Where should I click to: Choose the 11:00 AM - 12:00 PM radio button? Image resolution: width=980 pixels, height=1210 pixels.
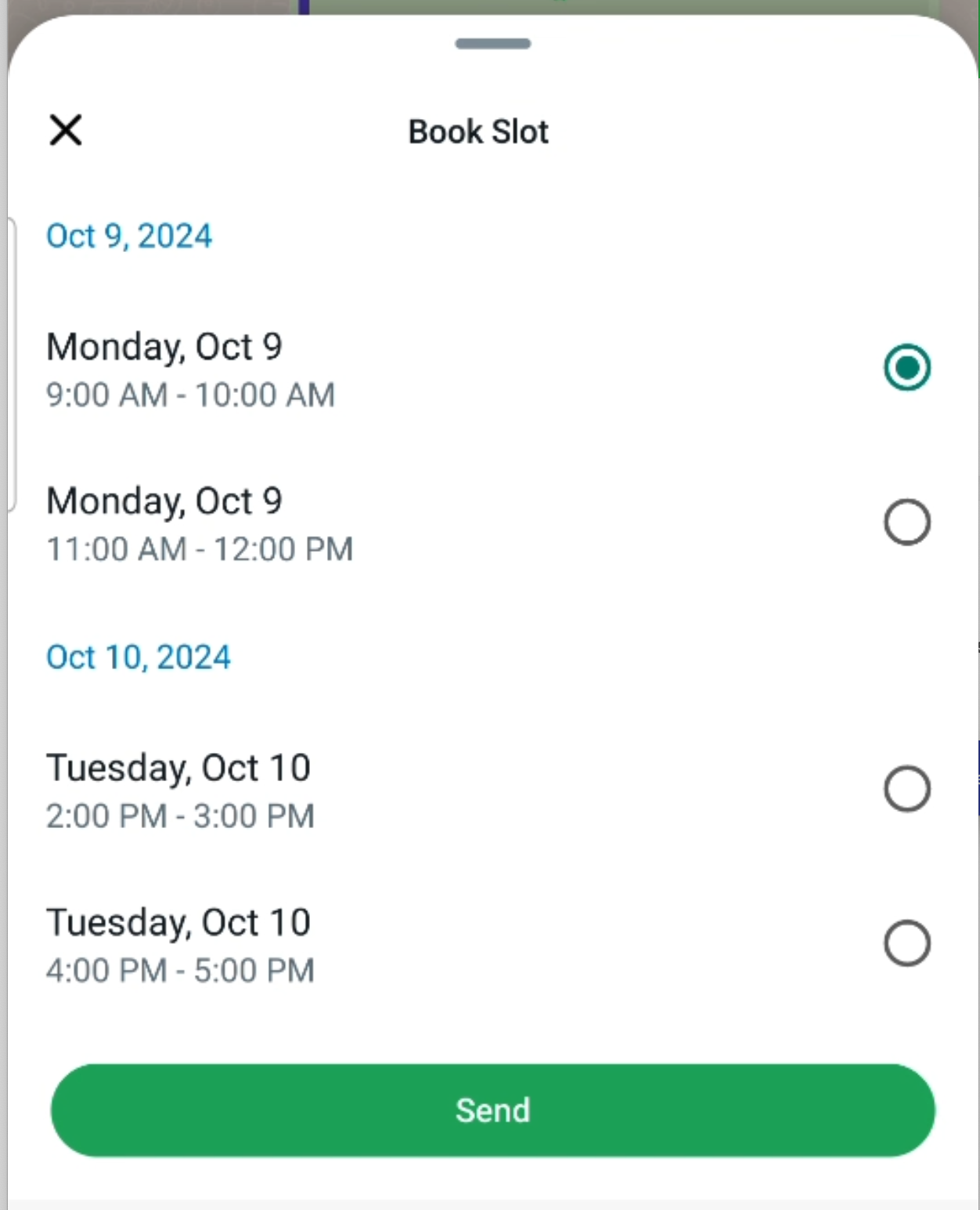[907, 522]
